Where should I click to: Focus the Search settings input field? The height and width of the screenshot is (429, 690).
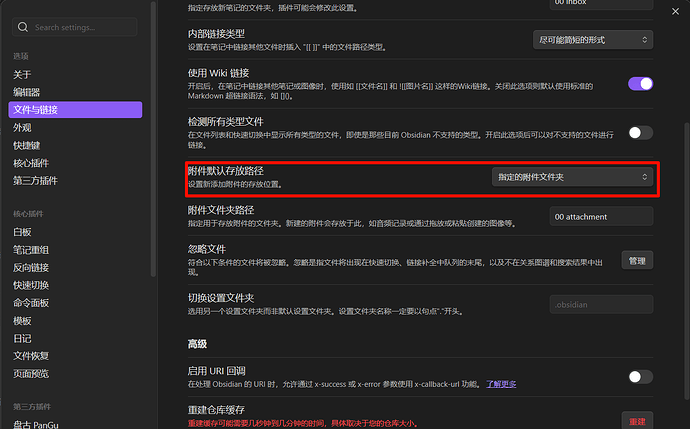[x=75, y=27]
